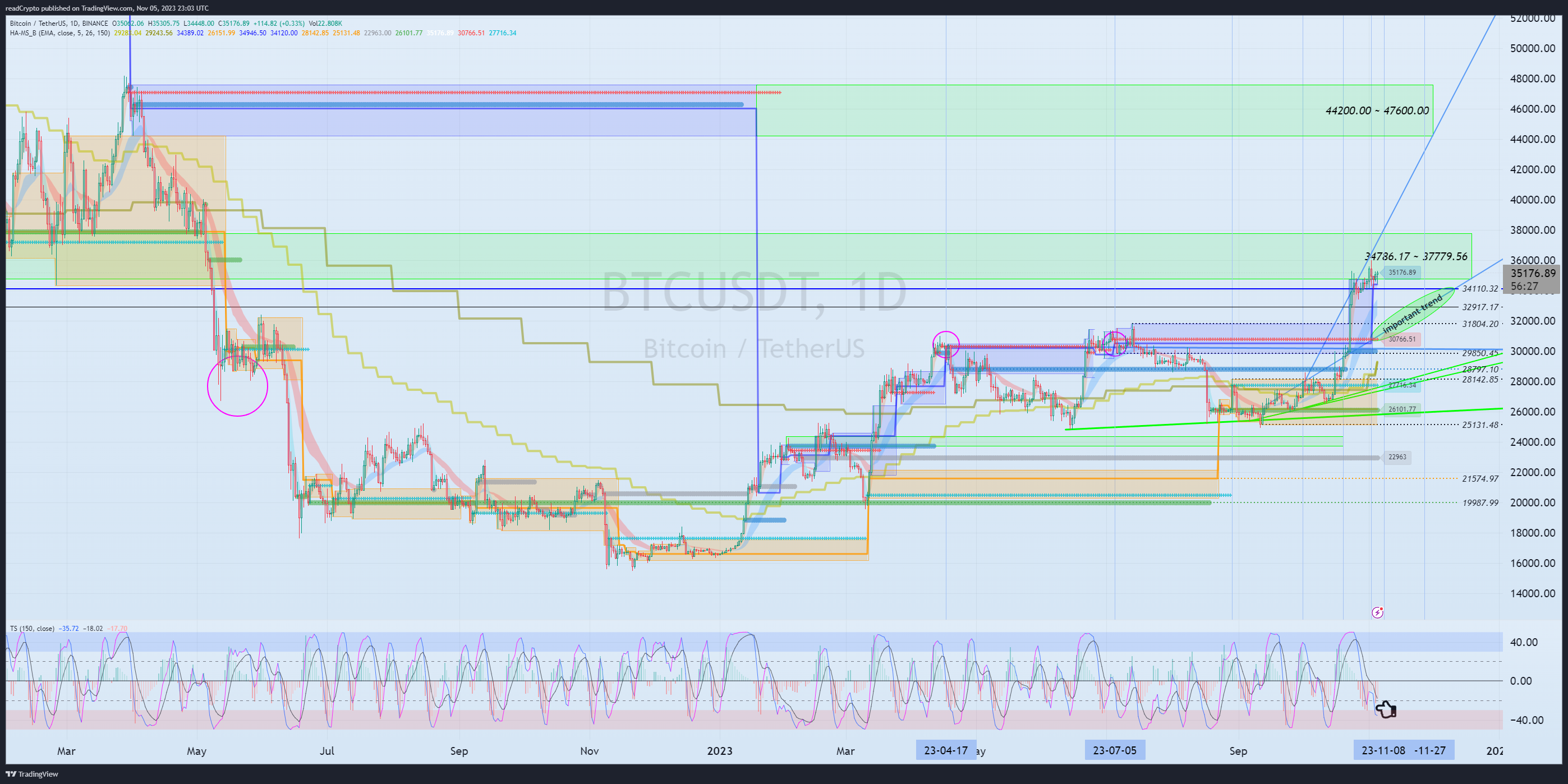This screenshot has height=784, width=1568.
Task: Click the green 26101.77 price tag on the chart
Action: [x=1401, y=409]
